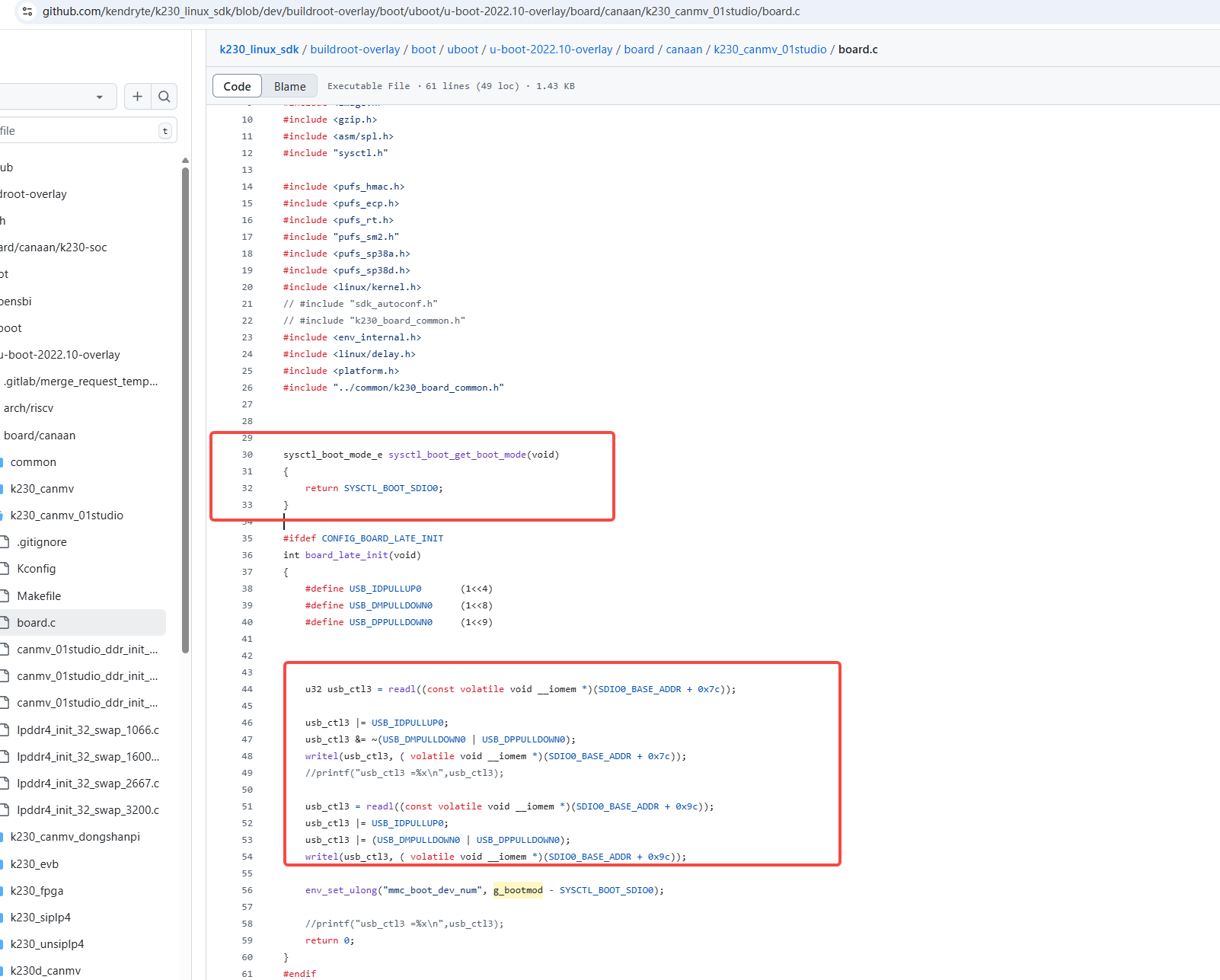Screen dimensions: 1220x980
Task: Click the file tree scrollbar up arrow
Action: (x=185, y=161)
